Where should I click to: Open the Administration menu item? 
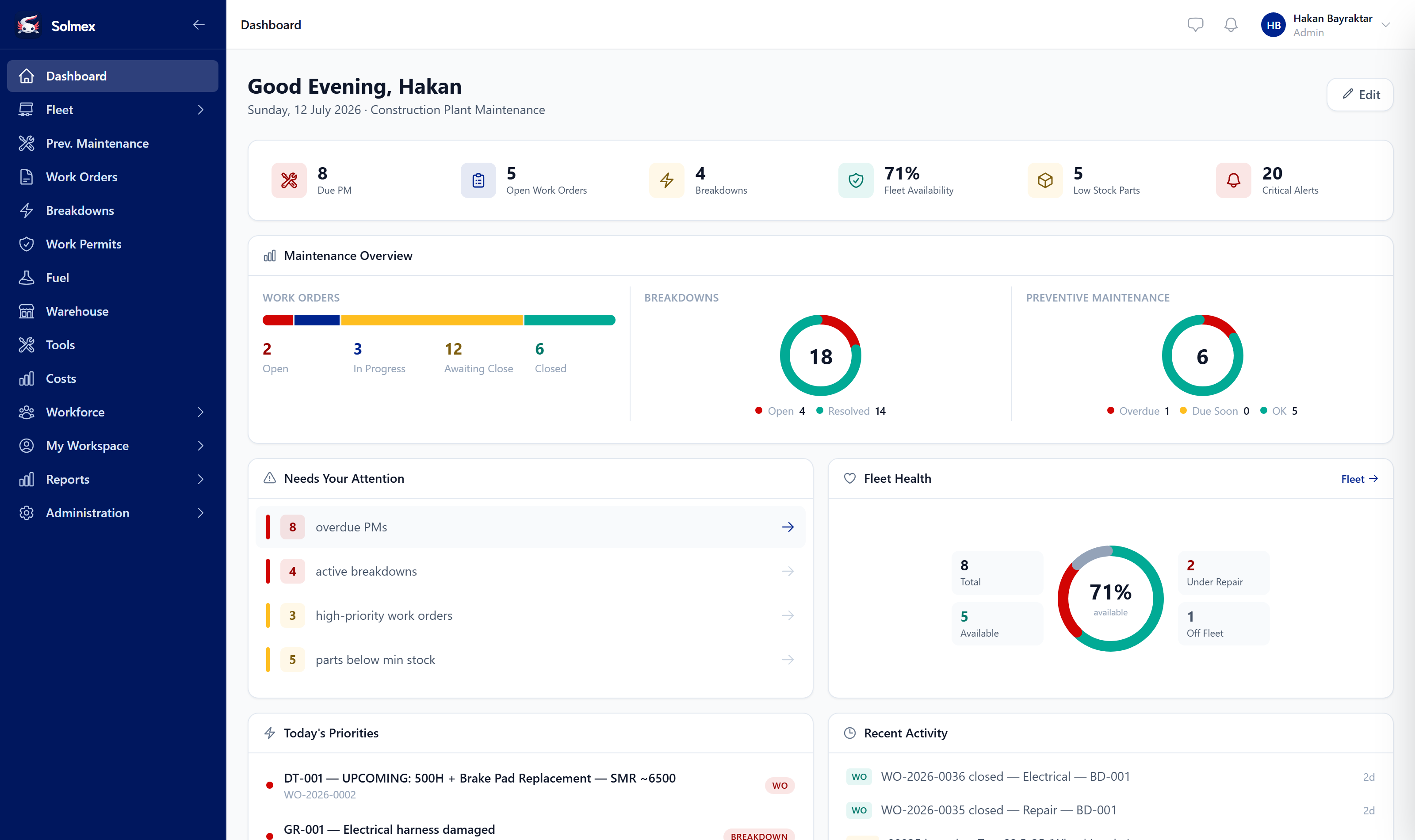112,513
